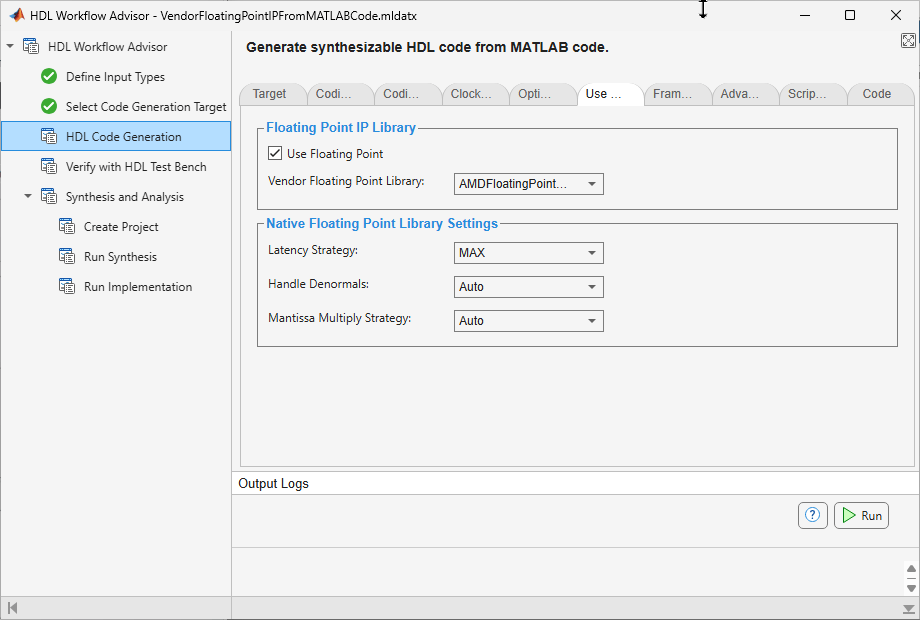This screenshot has height=620, width=920.
Task: Select the Run Implementation step
Action: coord(138,287)
